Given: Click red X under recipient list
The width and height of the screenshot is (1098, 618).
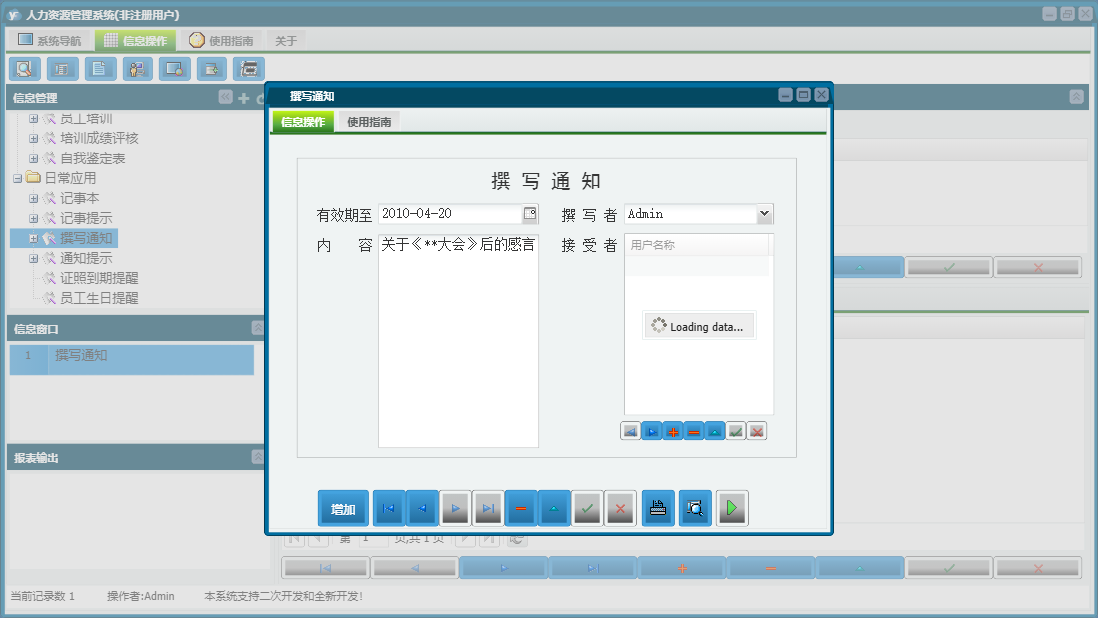Looking at the screenshot, I should [x=757, y=431].
